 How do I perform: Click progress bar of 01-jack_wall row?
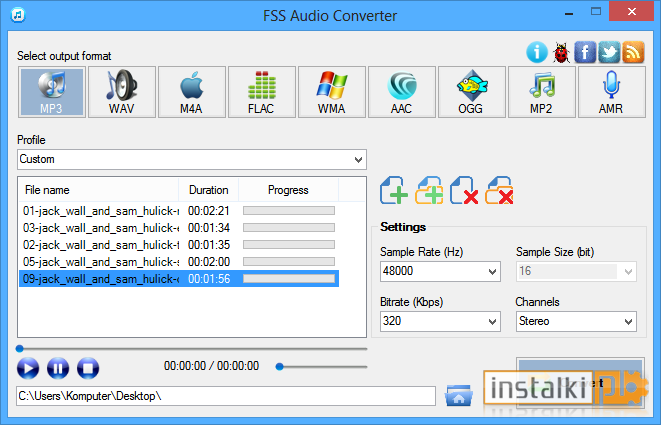click(x=289, y=210)
